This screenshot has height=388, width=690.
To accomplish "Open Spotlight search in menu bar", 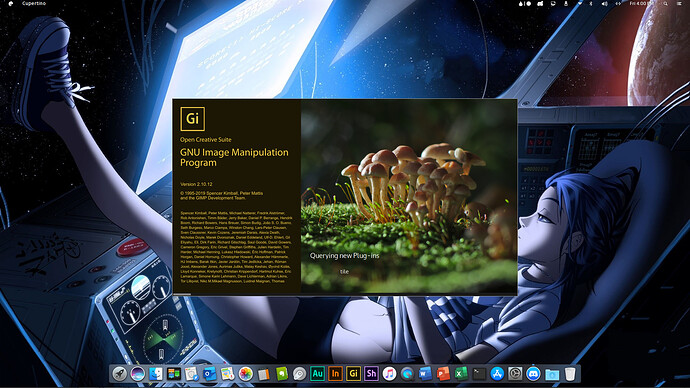I will pyautogui.click(x=665, y=4).
